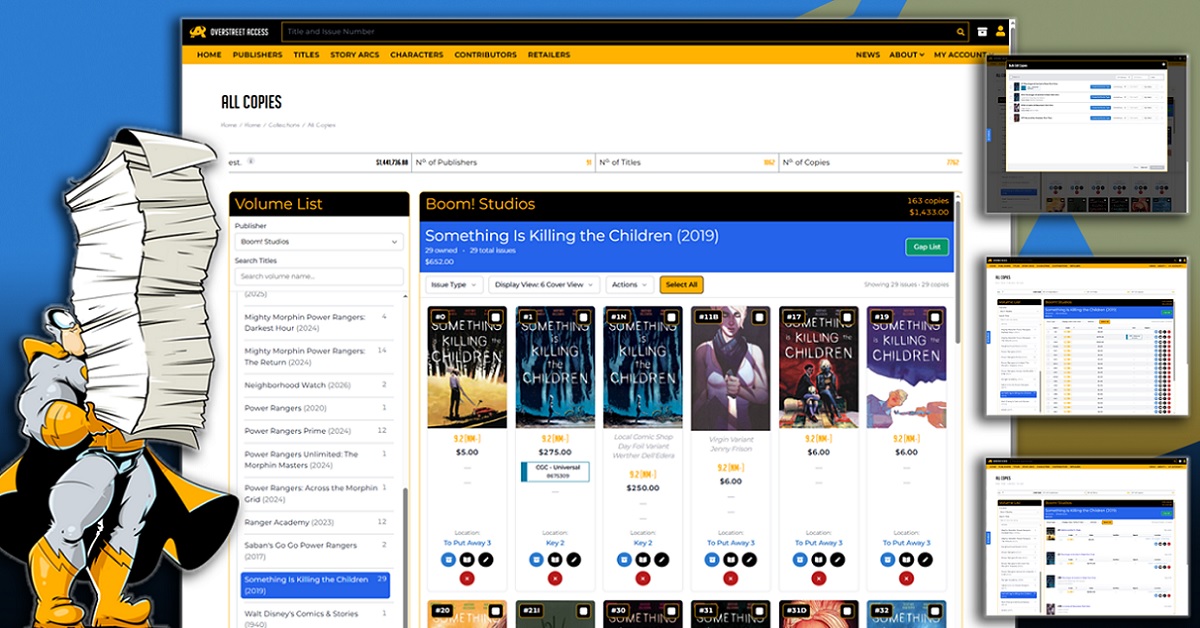Open the issue #11B cover thumbnail
This screenshot has height=628, width=1200.
point(730,367)
